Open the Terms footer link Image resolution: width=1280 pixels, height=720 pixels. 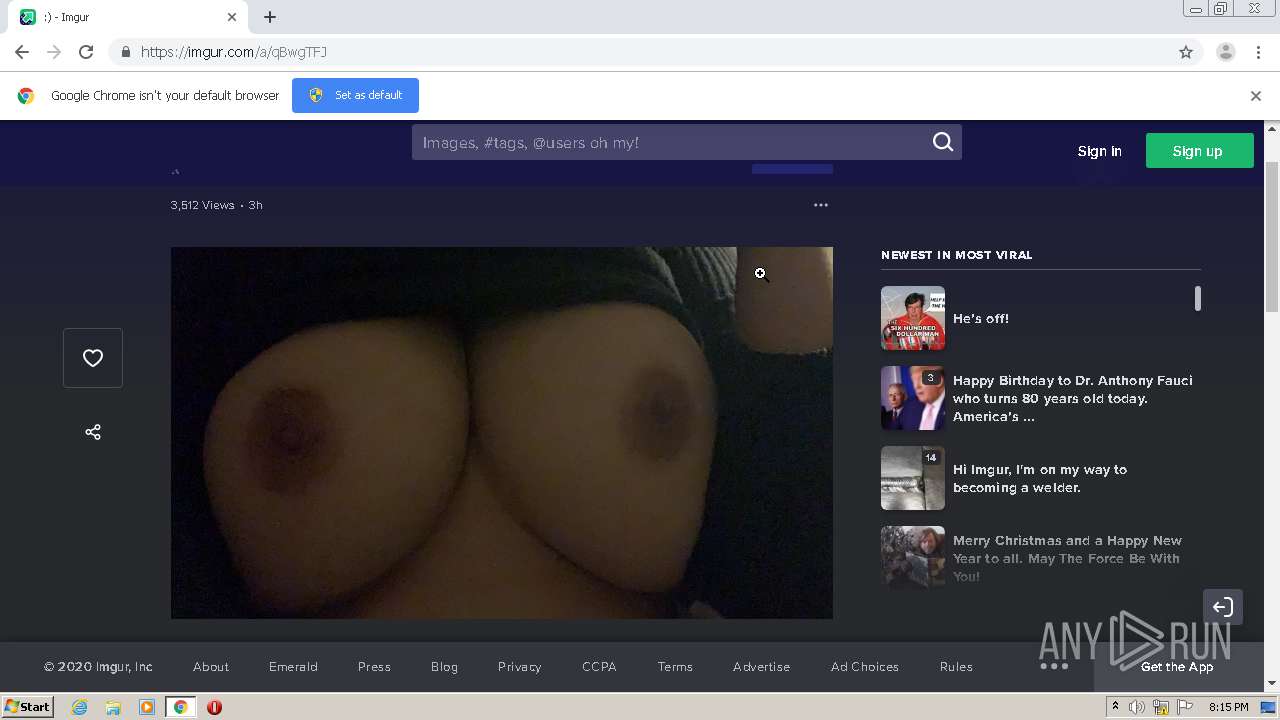tap(675, 667)
